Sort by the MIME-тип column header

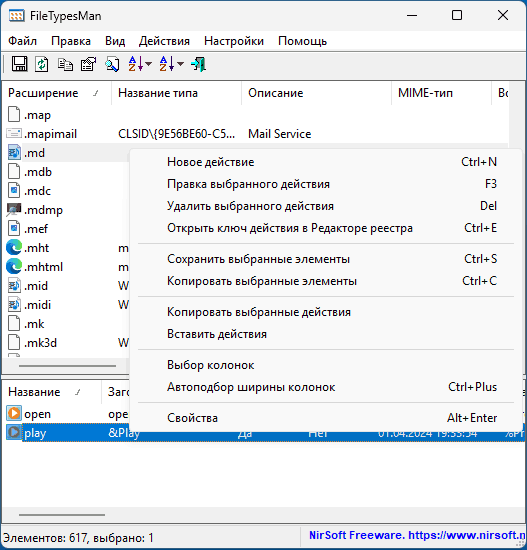[x=441, y=93]
